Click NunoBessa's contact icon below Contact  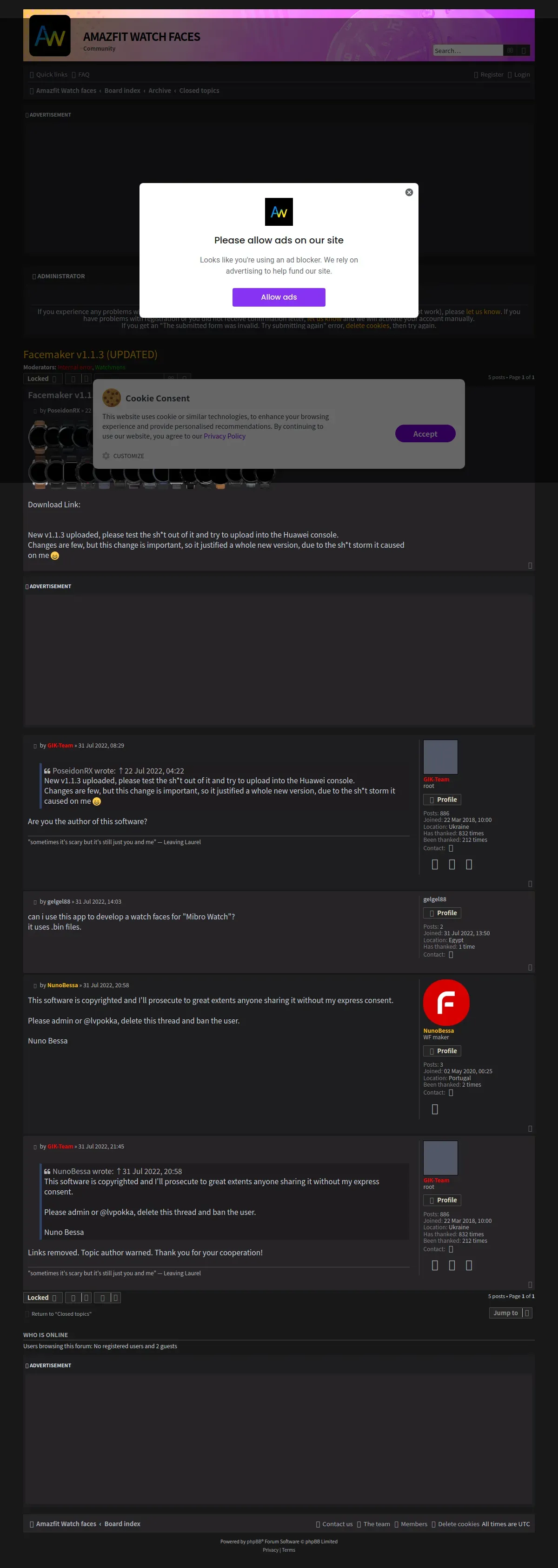click(435, 1109)
